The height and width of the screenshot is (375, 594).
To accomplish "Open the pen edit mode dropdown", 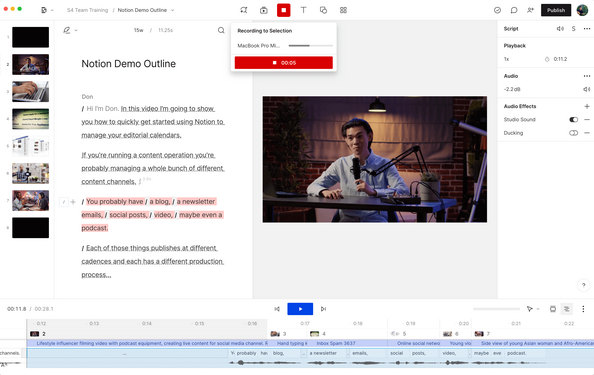I will click(70, 30).
